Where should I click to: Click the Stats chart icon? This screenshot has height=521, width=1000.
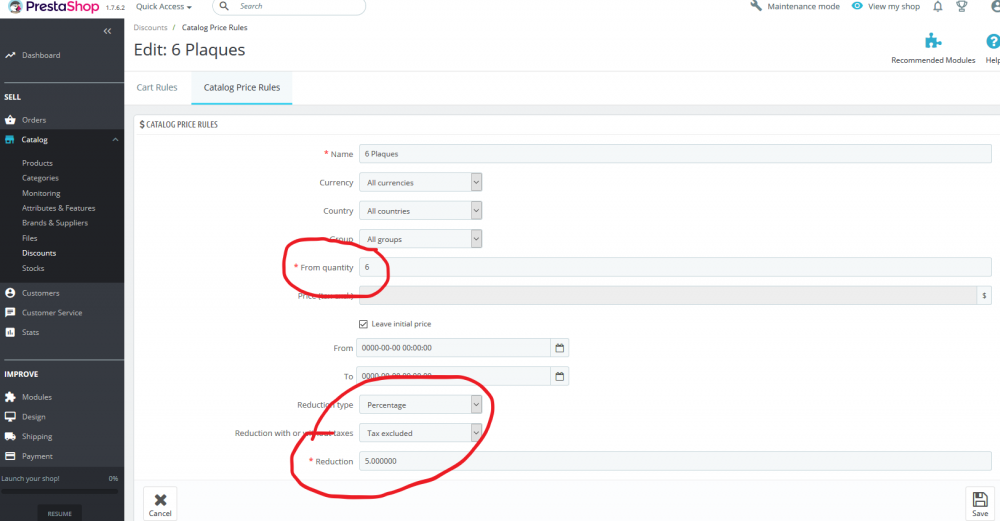[10, 332]
